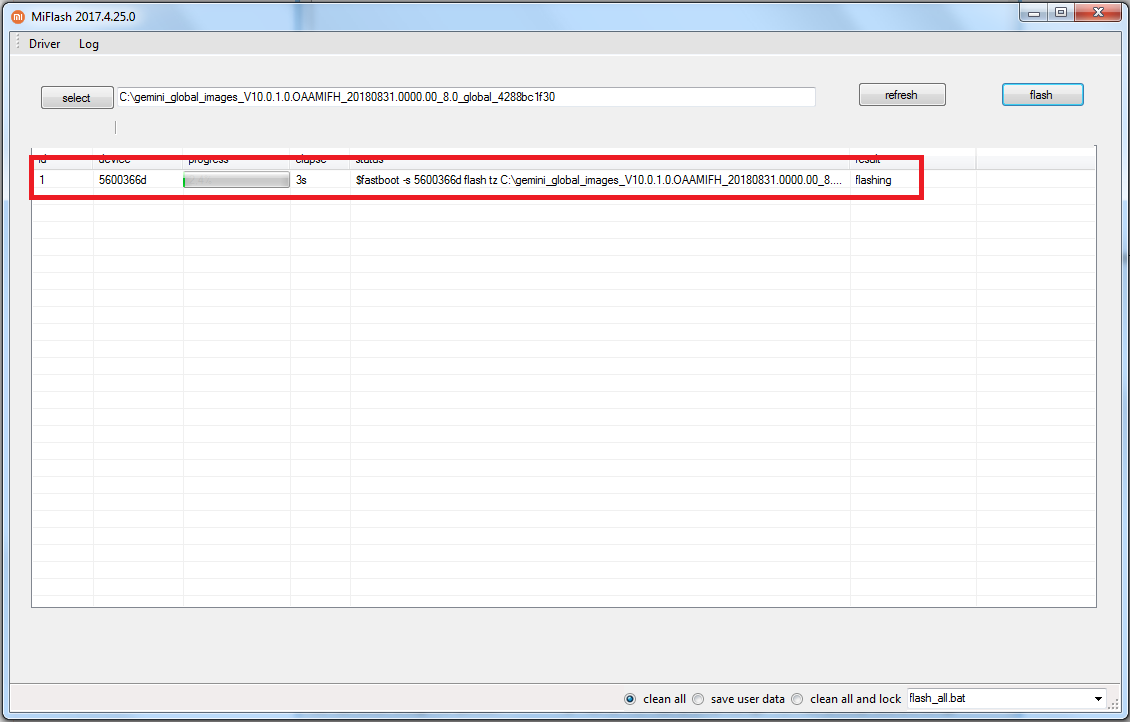
Task: Click the MiFlash orange logo icon
Action: pos(18,17)
